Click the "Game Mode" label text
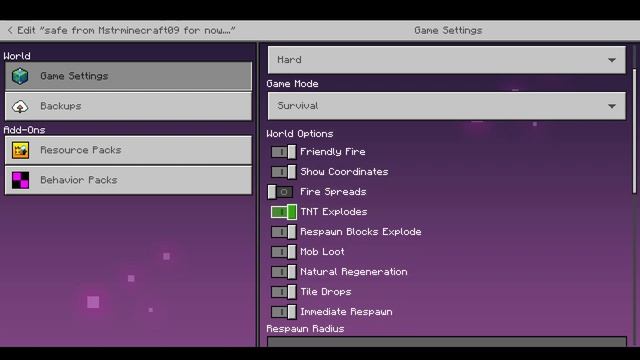Screen dimensions: 640x360 (x=292, y=84)
